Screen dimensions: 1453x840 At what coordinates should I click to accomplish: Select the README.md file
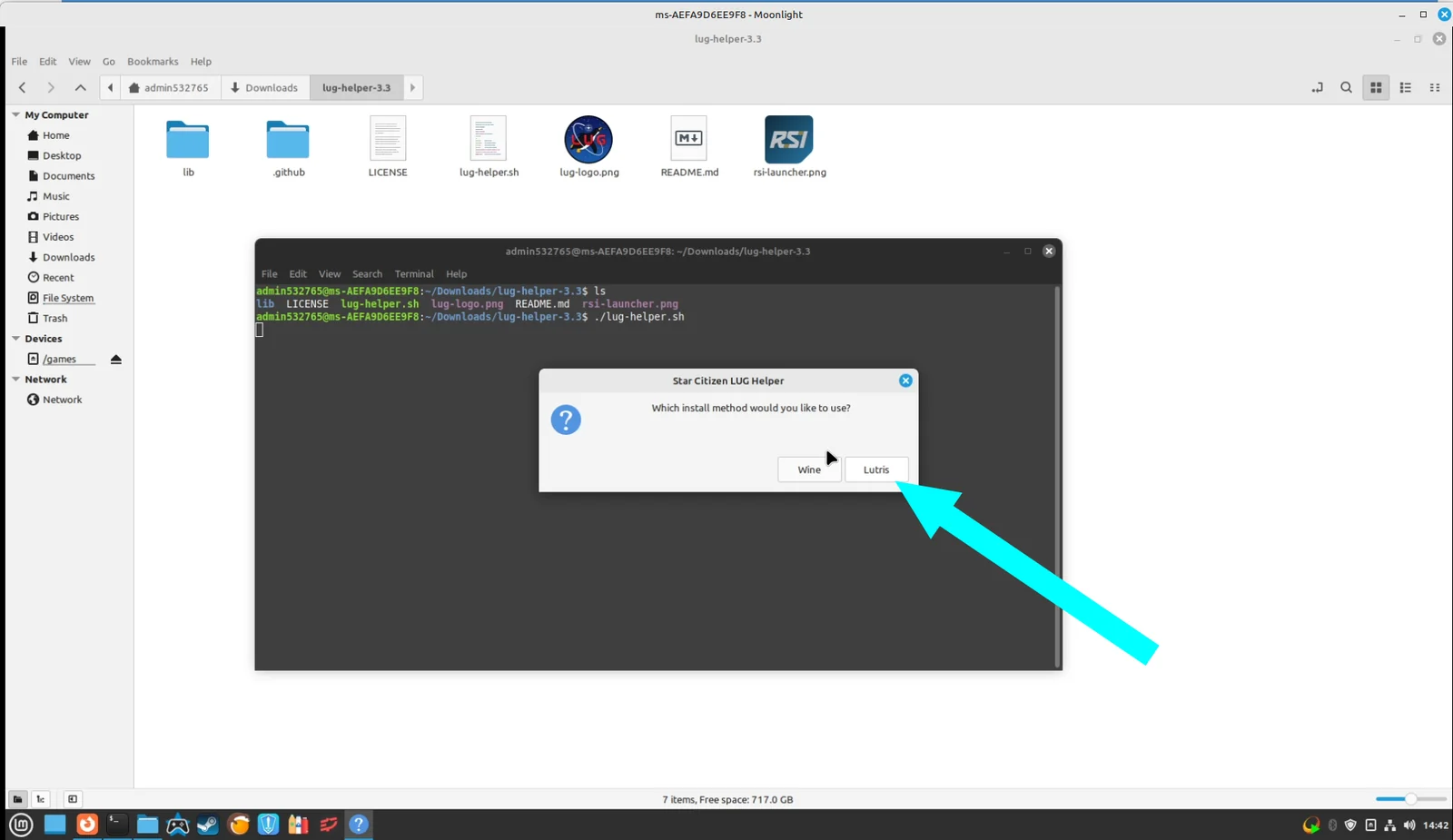click(x=689, y=148)
